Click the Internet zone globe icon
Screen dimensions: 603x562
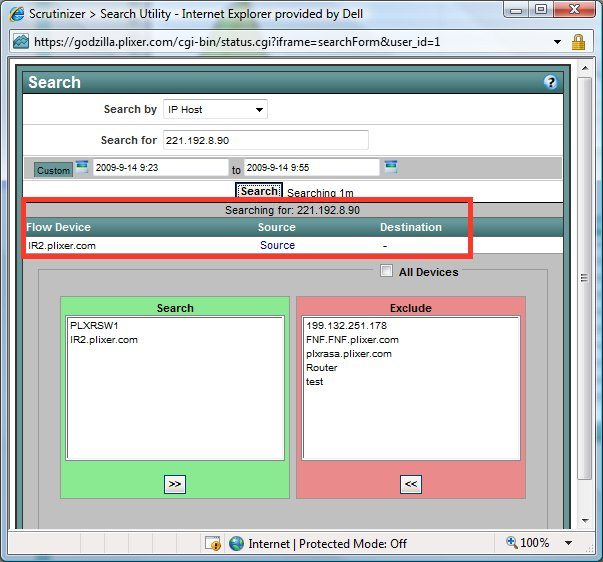click(236, 544)
